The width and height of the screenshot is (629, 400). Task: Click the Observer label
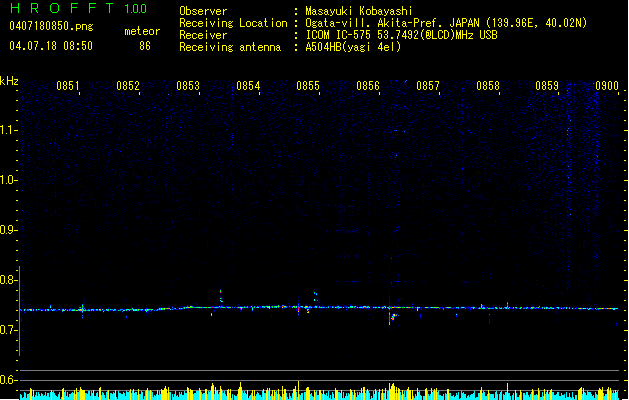tap(203, 11)
